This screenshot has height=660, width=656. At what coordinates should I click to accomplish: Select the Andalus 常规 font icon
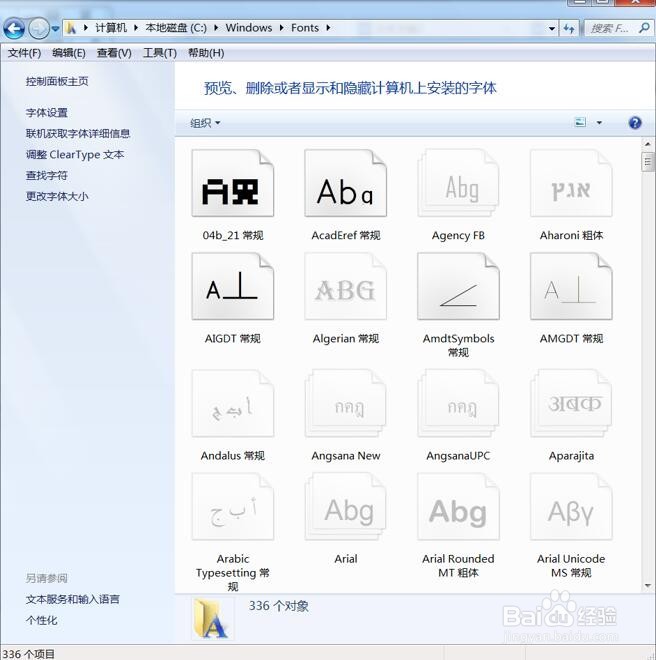(232, 404)
